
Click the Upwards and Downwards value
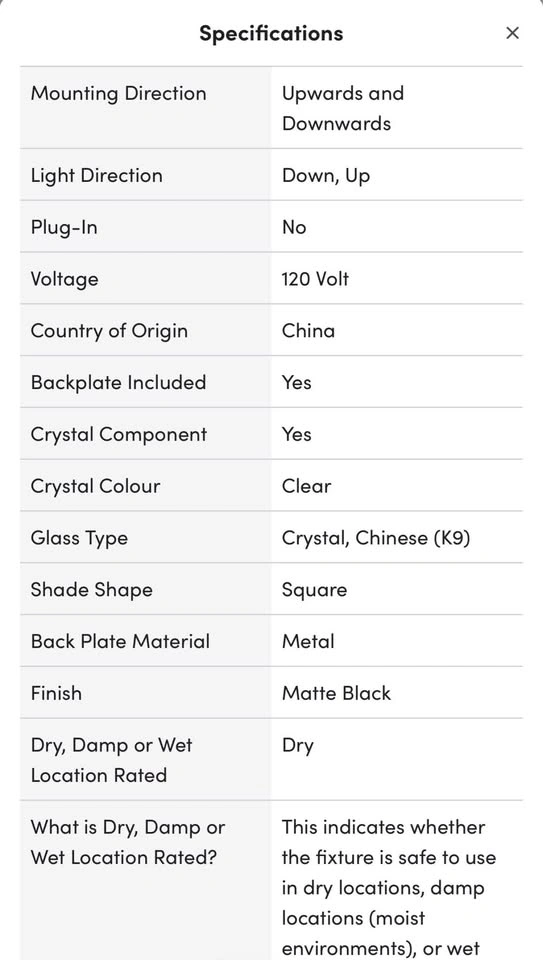point(343,108)
